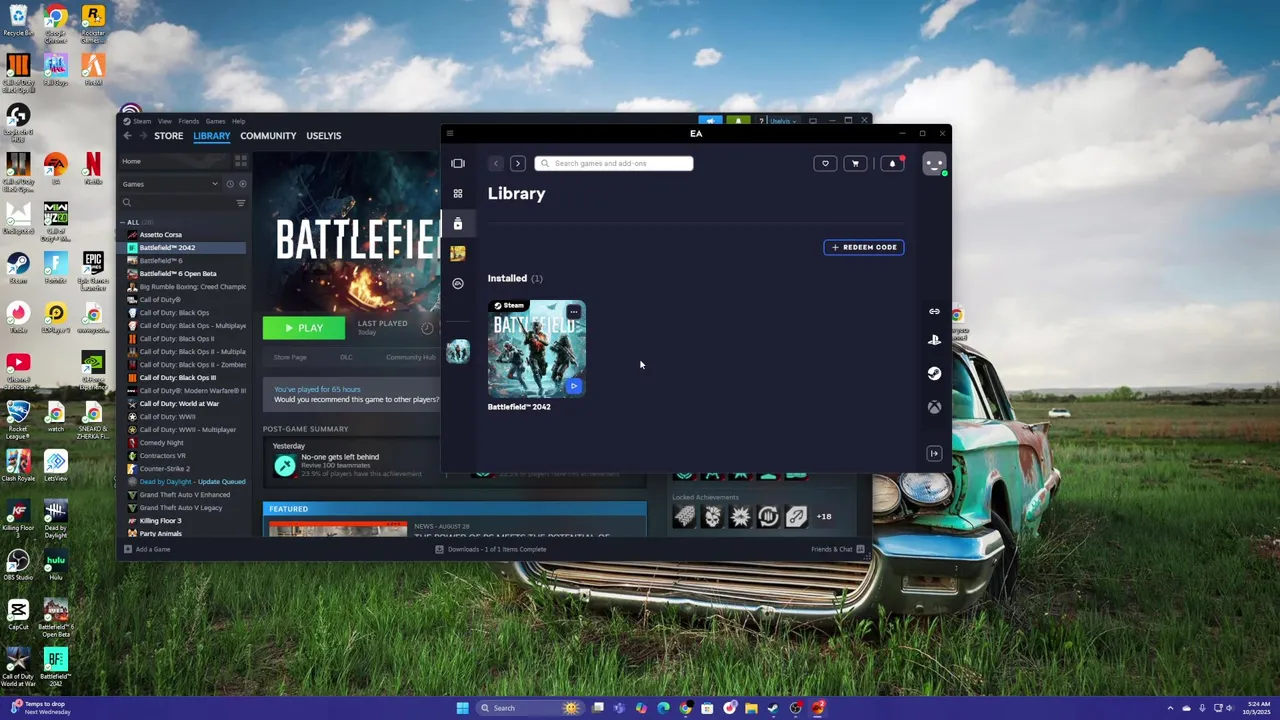Switch to the STORE tab in Steam
This screenshot has height=720, width=1280.
(x=168, y=136)
